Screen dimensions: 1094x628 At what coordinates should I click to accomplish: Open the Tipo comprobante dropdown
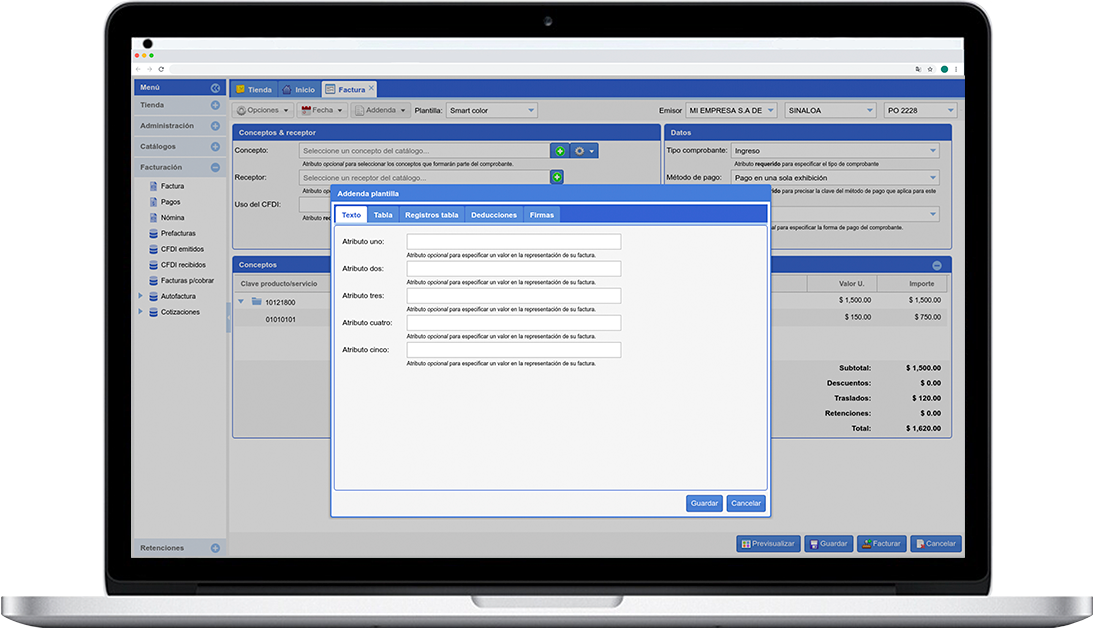point(835,151)
